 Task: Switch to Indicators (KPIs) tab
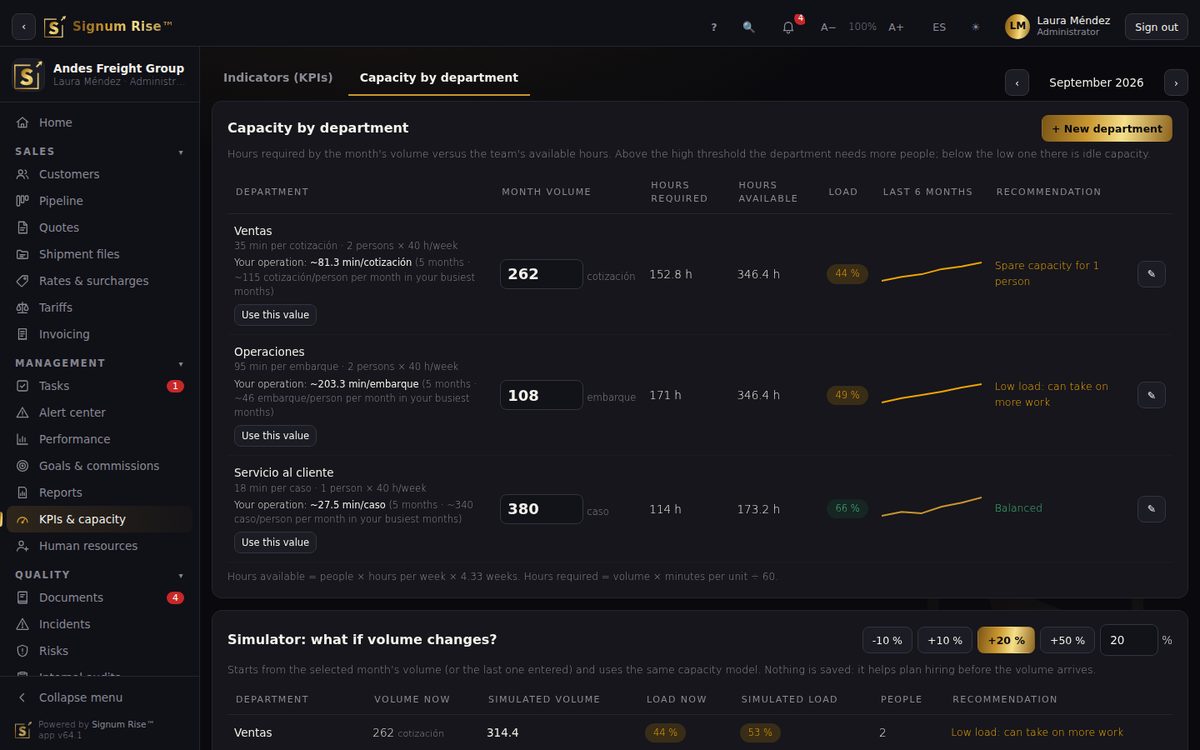[278, 77]
